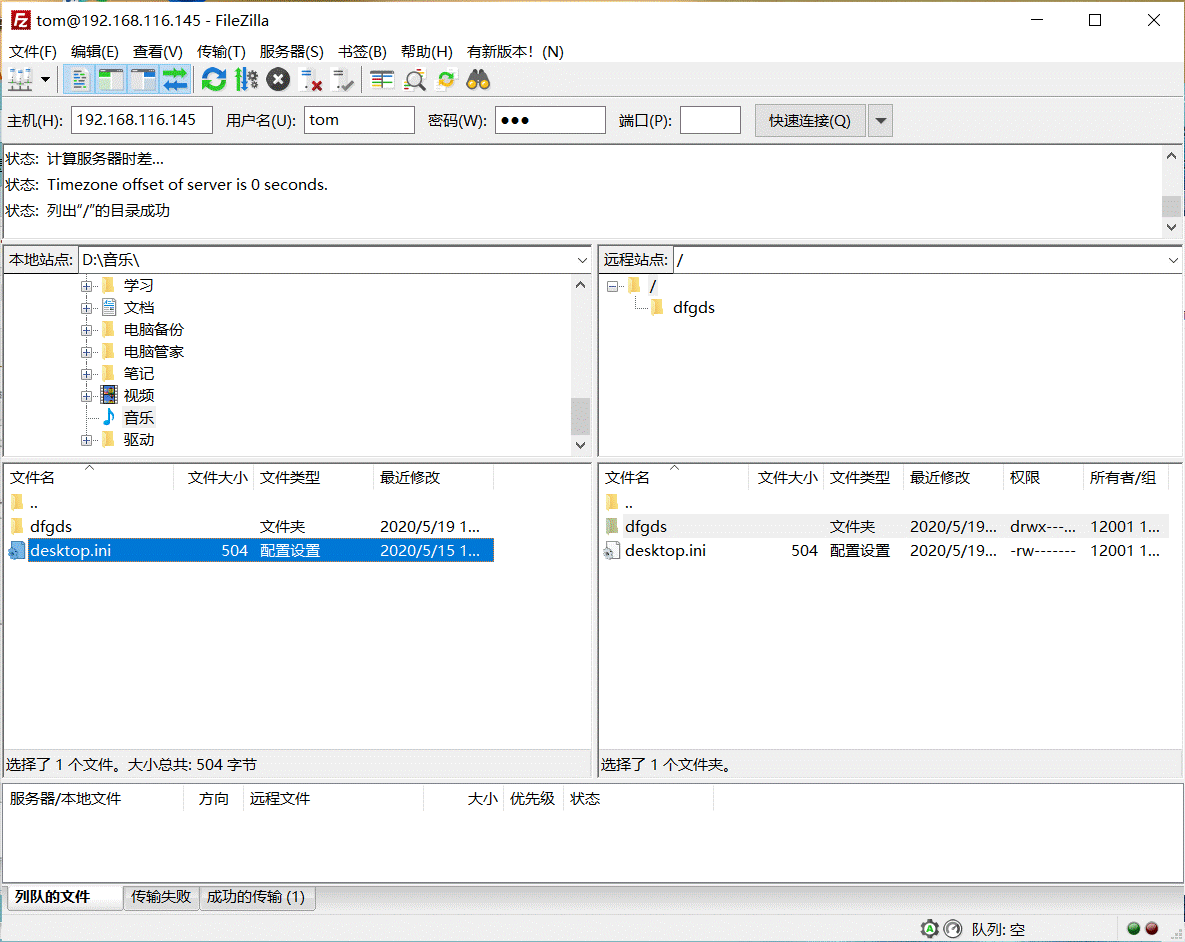Click encryption status gear icon
1185x942 pixels.
tap(930, 928)
